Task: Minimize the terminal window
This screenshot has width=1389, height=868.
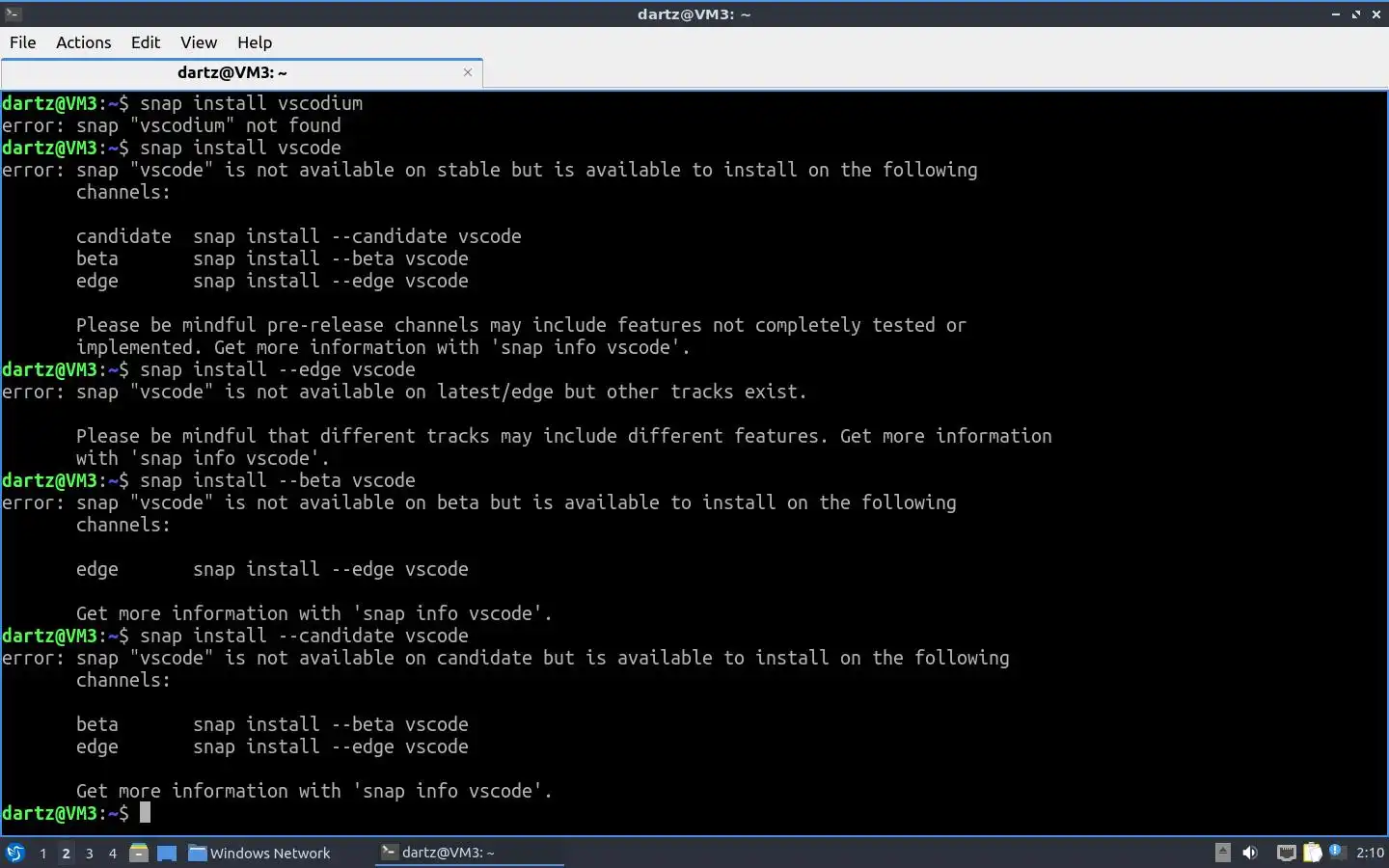Action: [x=1336, y=14]
